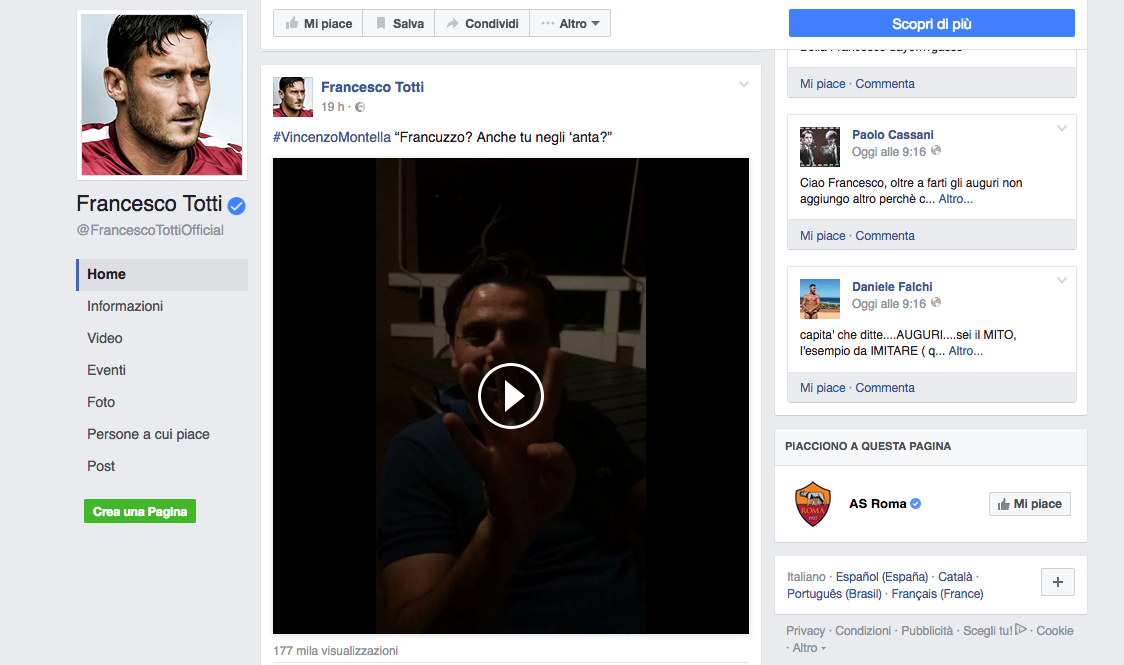Open Paolo Cassani's profile picture

coord(820,146)
